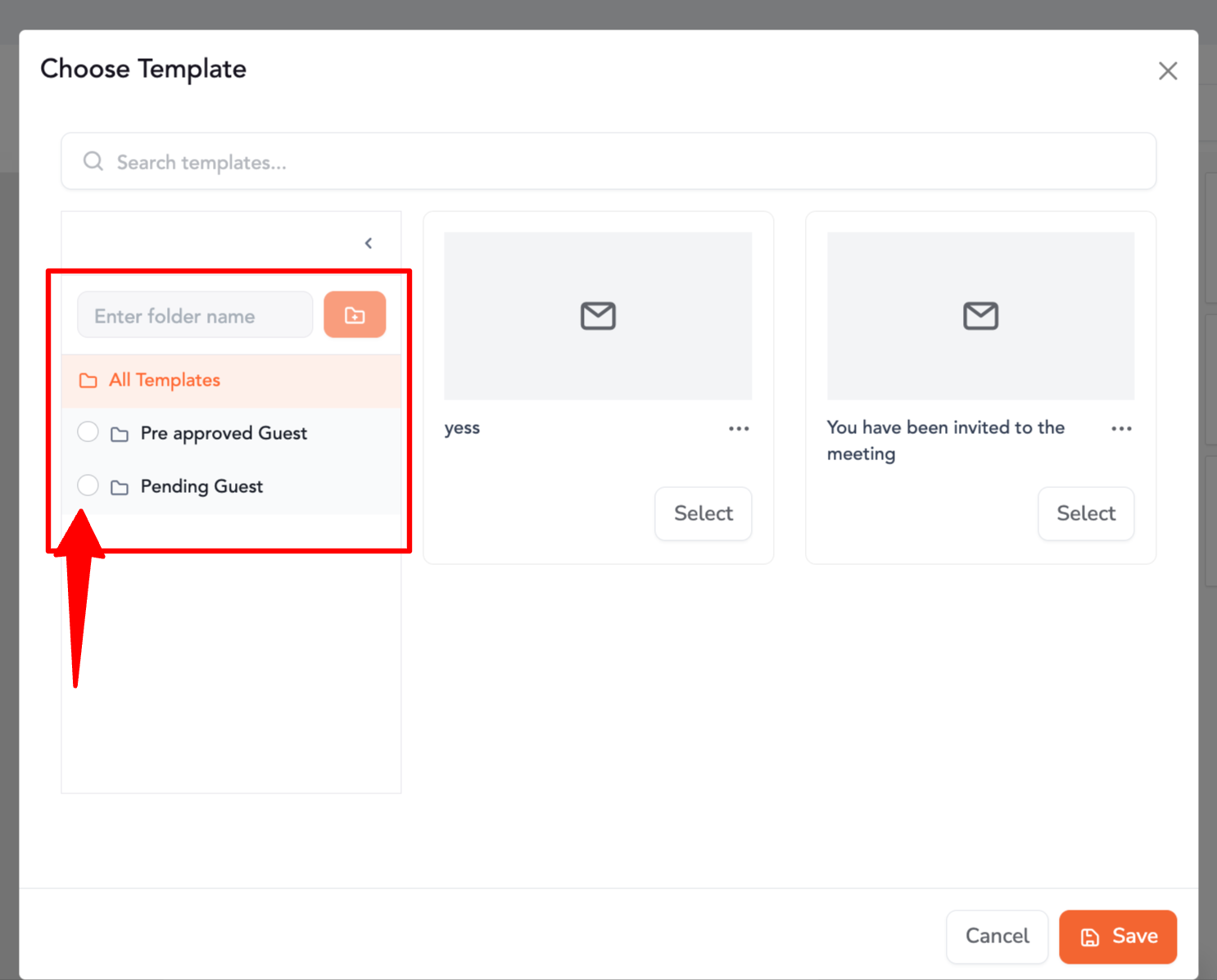Click the orange create folder icon button
The image size is (1217, 980).
click(x=355, y=315)
